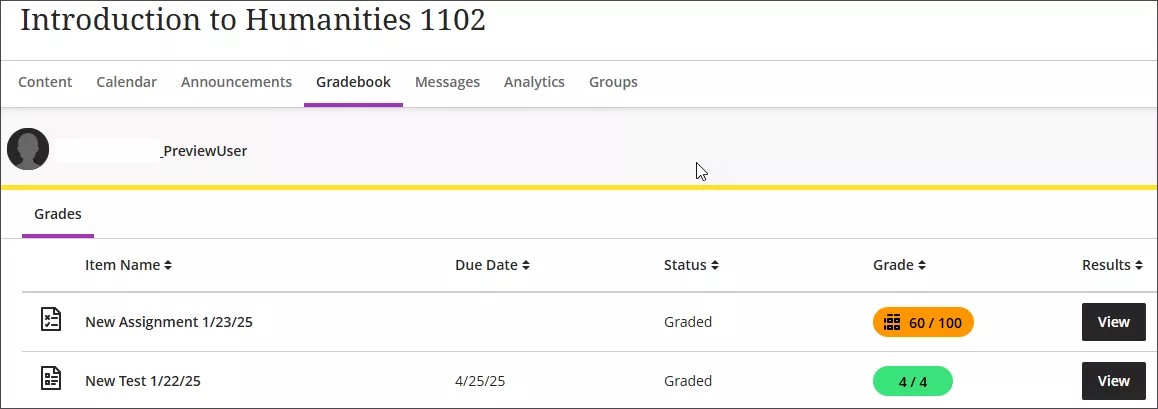
Task: View results for New Test 1/22/25
Action: [1113, 381]
